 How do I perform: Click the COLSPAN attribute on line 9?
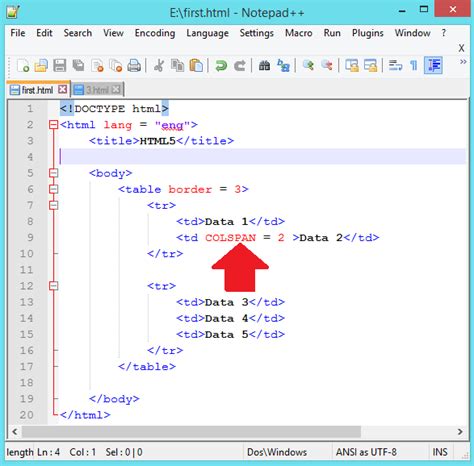[230, 238]
